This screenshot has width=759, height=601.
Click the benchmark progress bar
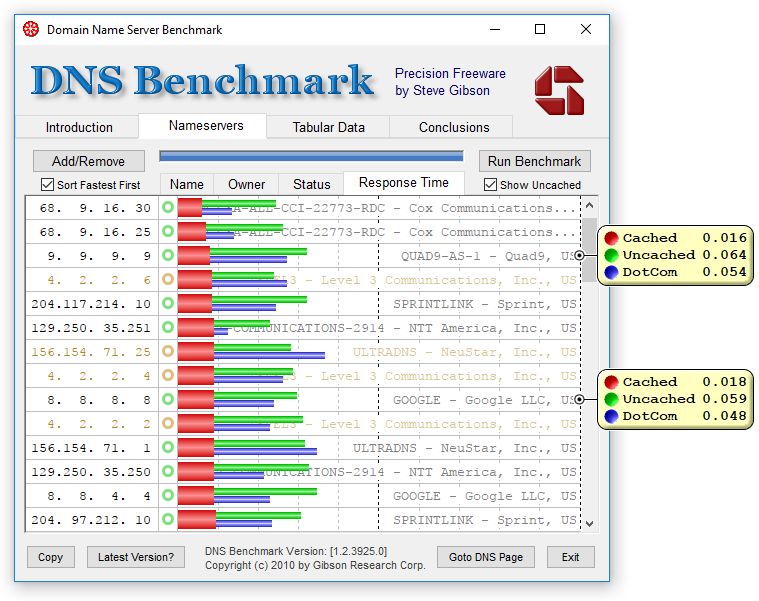click(x=311, y=156)
